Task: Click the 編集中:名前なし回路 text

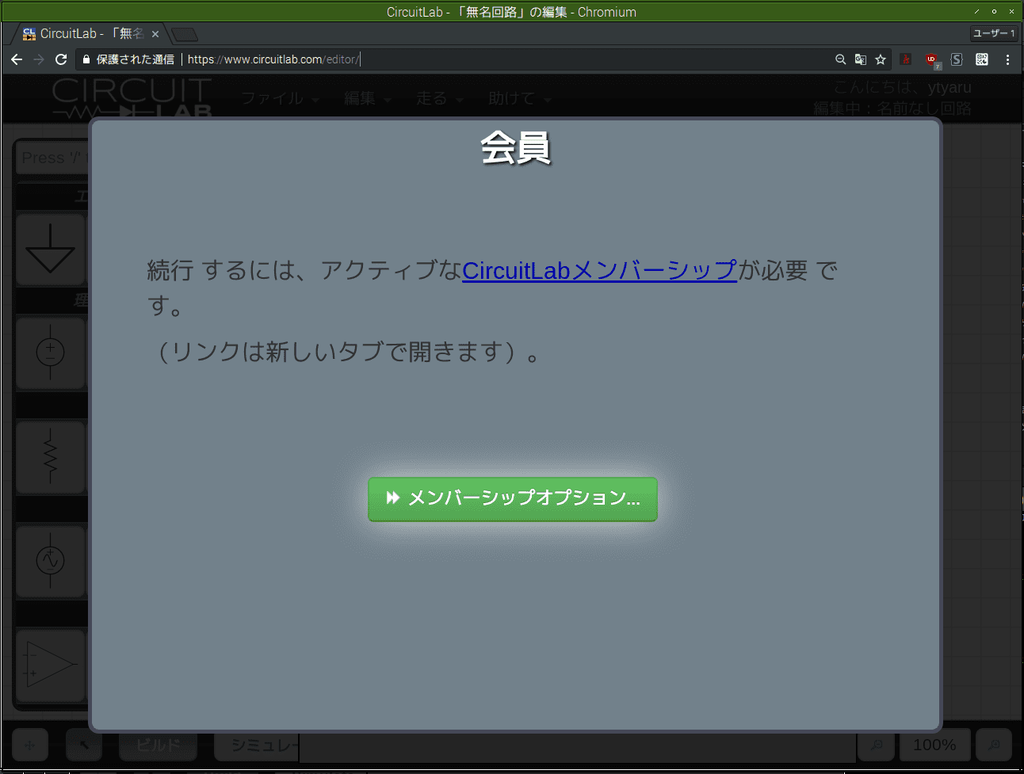Action: tap(892, 108)
